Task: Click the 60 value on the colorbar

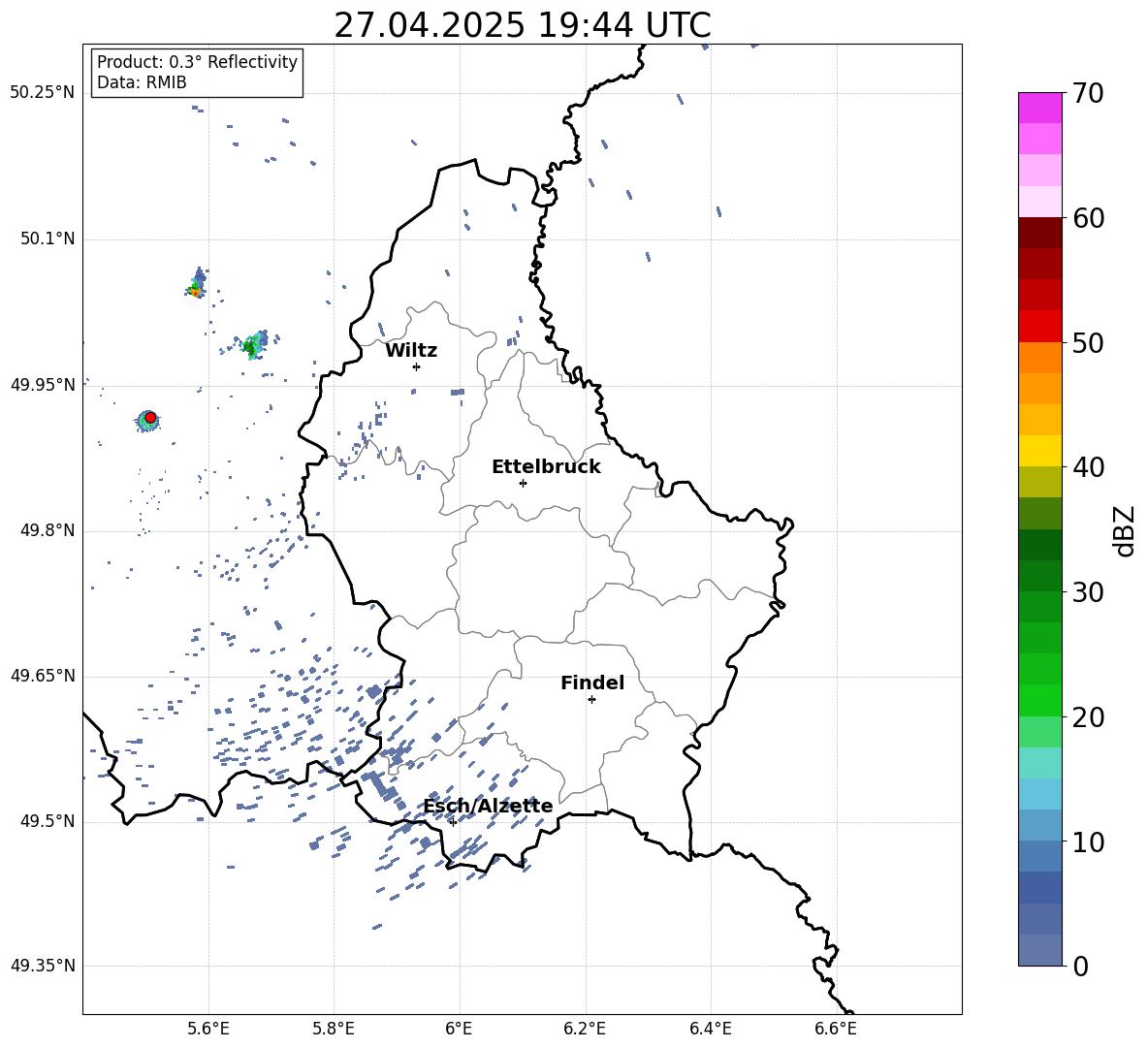Action: [x=1088, y=218]
